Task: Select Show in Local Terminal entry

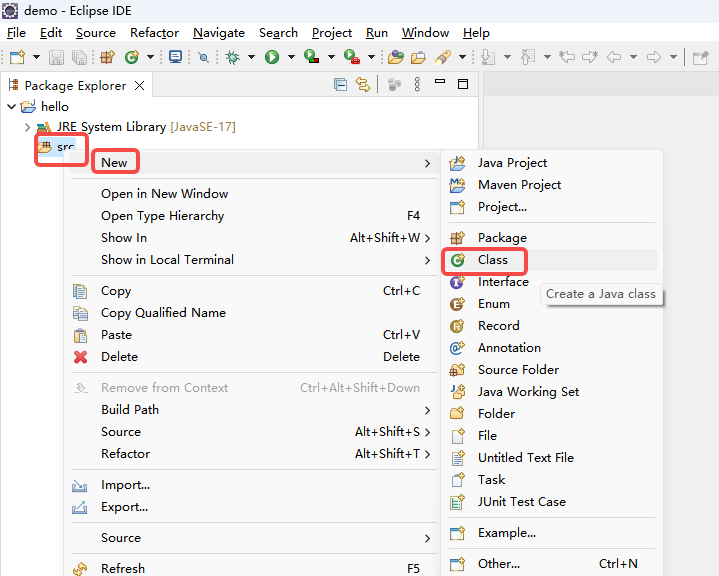Action: (253, 260)
